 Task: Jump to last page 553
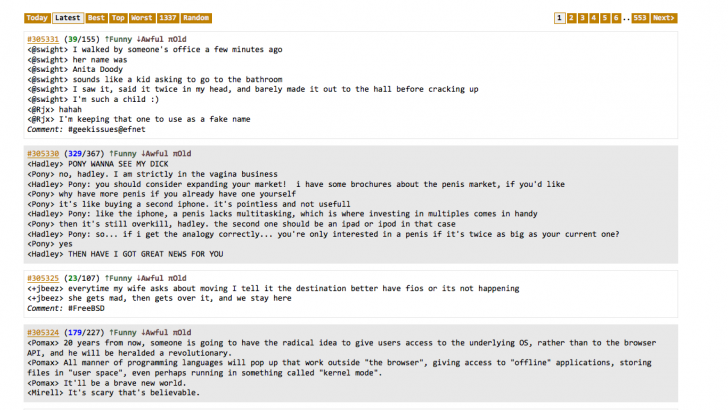click(640, 18)
